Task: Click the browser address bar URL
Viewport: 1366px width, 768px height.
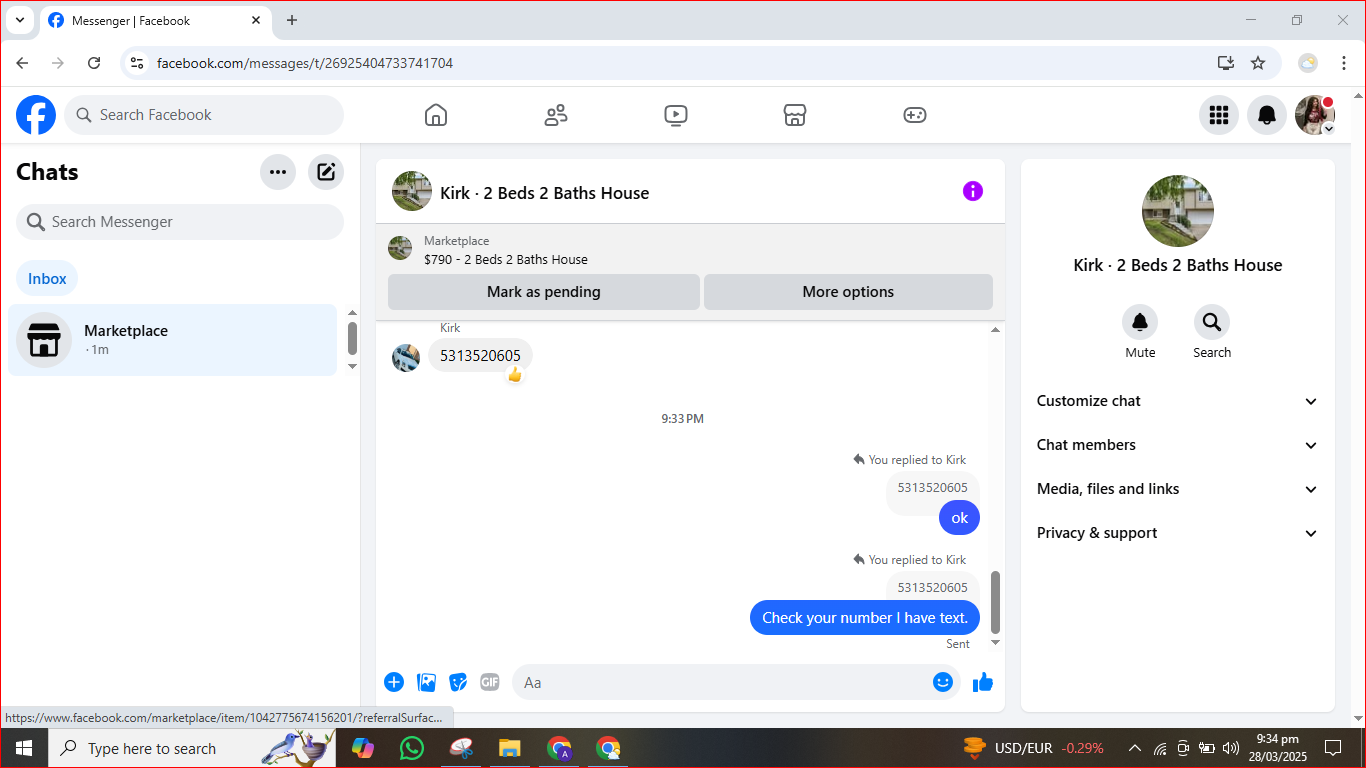Action: (x=305, y=63)
